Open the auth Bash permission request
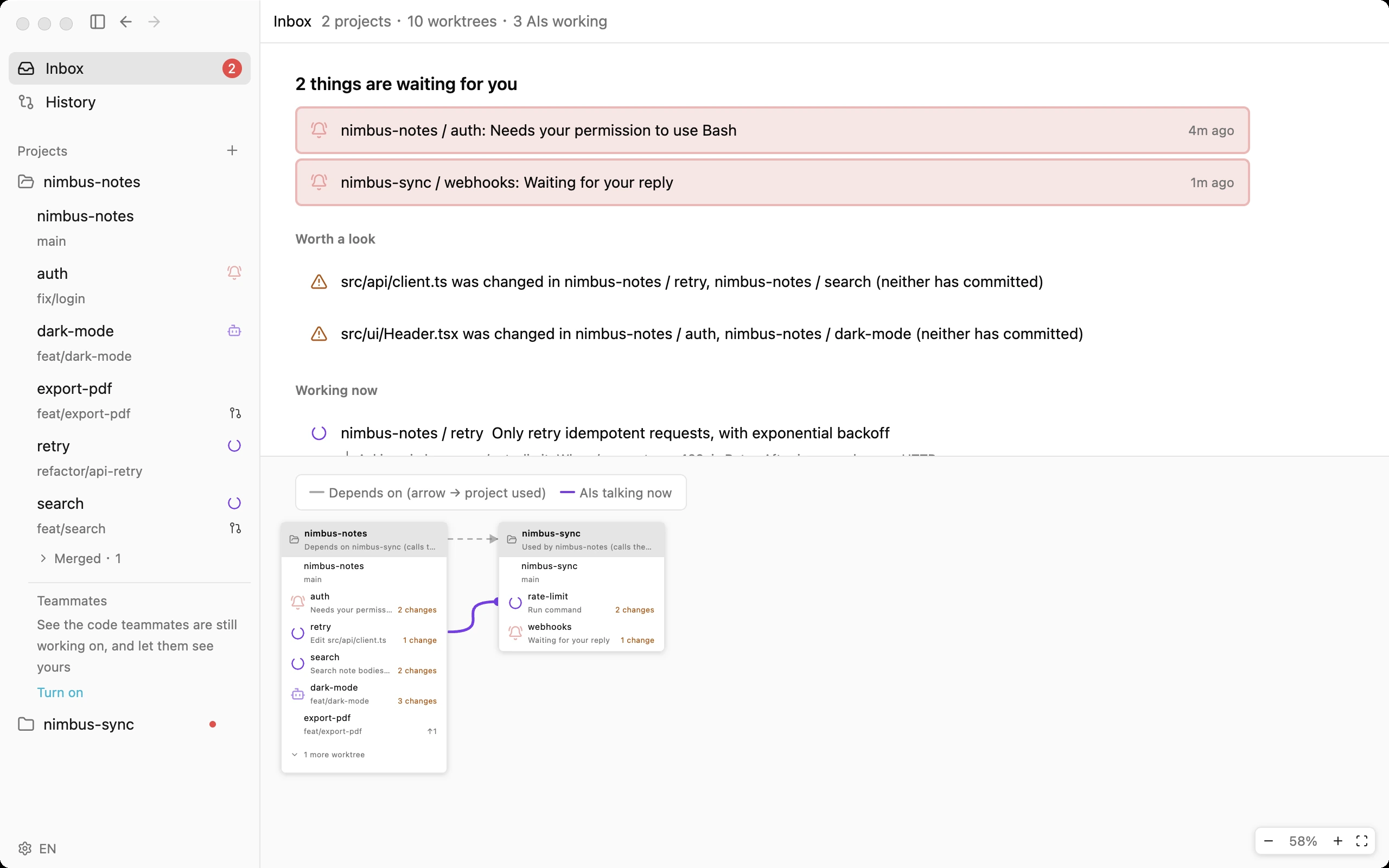Image resolution: width=1389 pixels, height=868 pixels. click(772, 130)
